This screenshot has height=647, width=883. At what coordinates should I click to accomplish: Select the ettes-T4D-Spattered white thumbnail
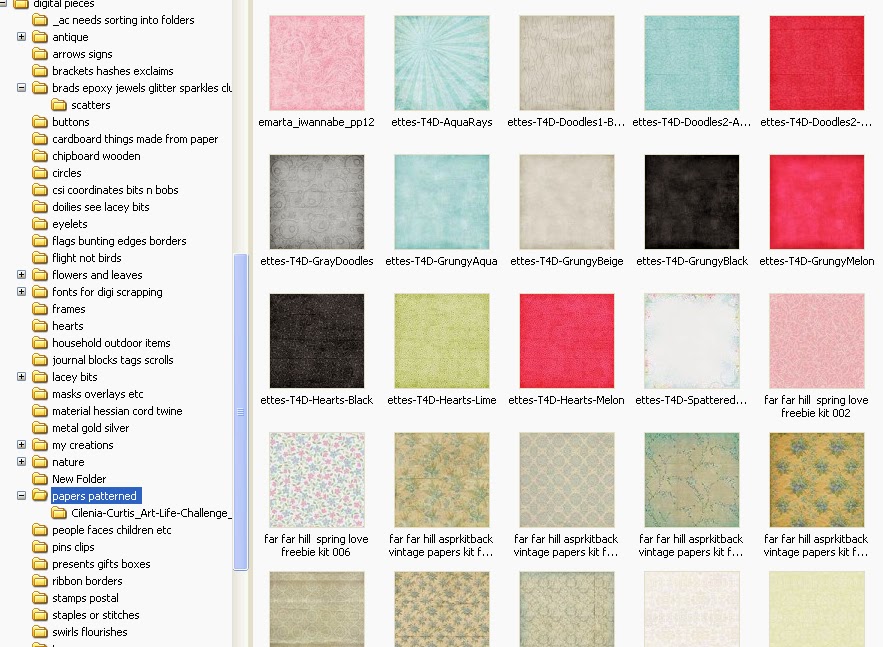click(692, 341)
